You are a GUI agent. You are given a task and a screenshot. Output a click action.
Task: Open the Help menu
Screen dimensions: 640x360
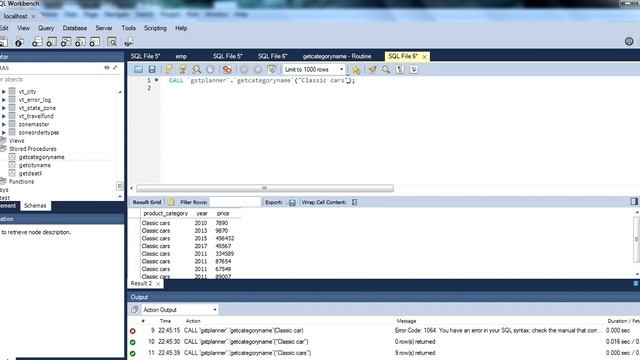click(181, 28)
